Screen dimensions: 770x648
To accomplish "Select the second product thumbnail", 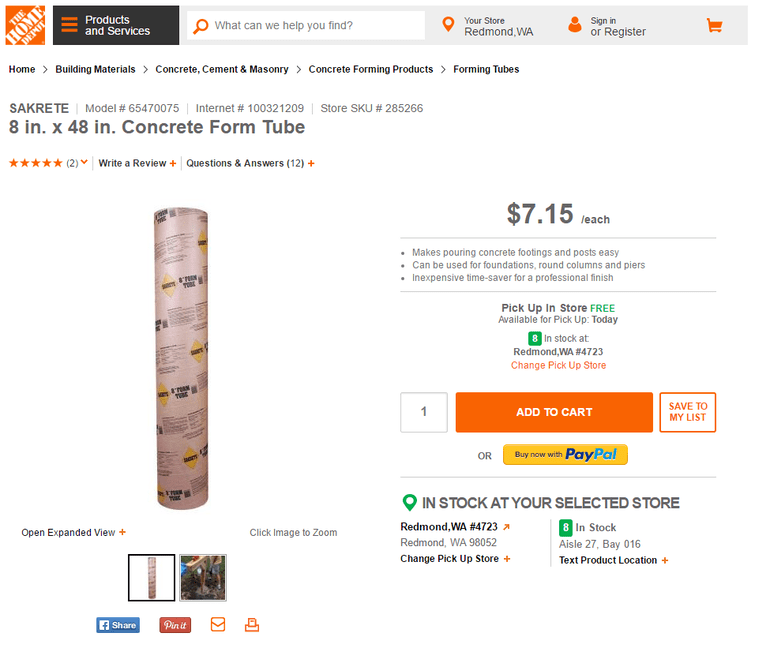I will click(x=203, y=577).
